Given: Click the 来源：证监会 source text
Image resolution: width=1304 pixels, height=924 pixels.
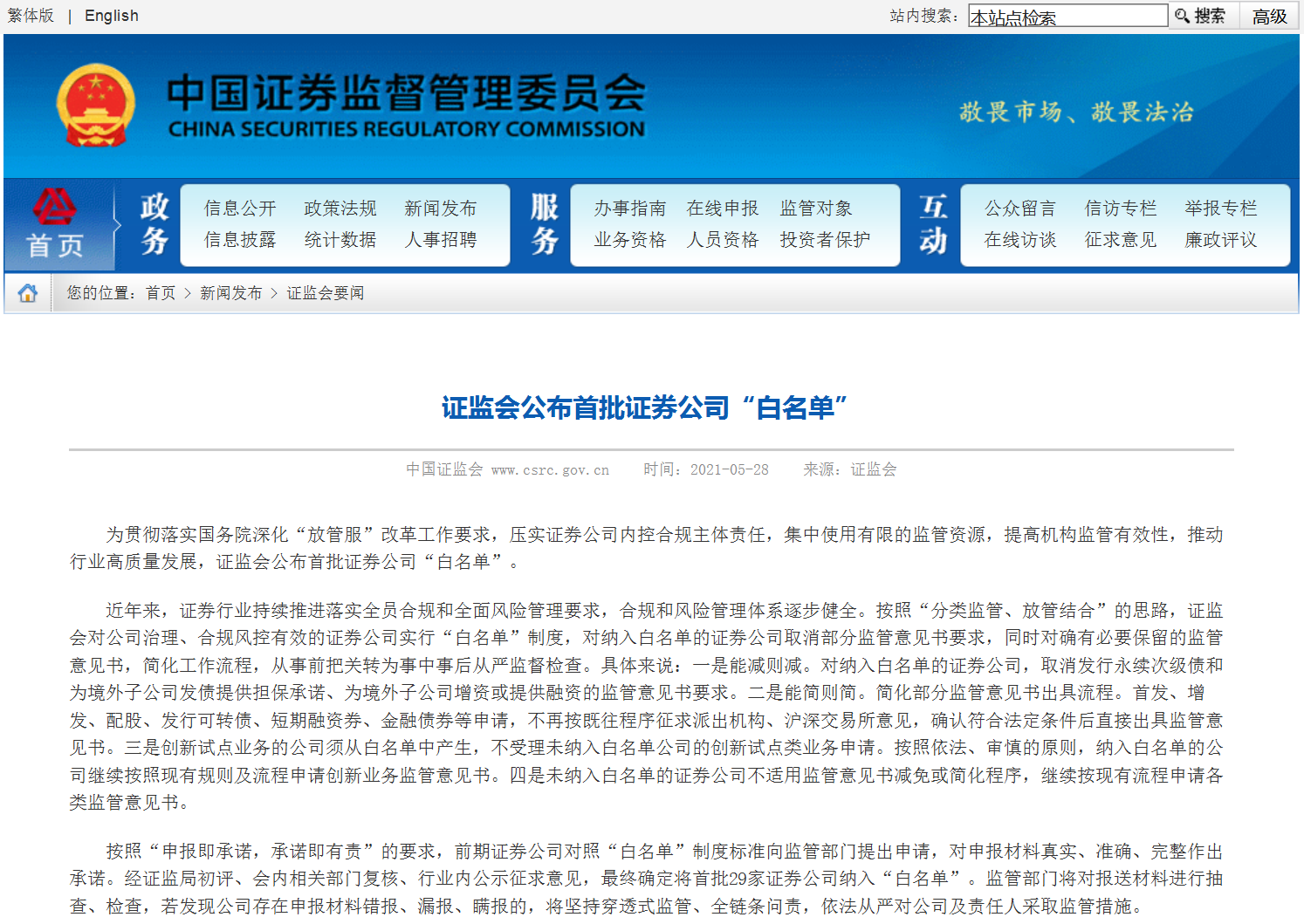Looking at the screenshot, I should tap(850, 469).
